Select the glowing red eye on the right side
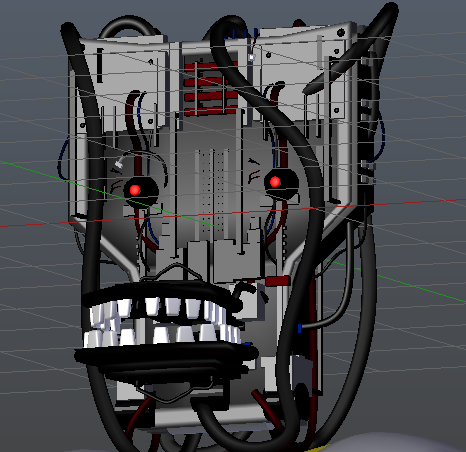The image size is (466, 452). 275,182
